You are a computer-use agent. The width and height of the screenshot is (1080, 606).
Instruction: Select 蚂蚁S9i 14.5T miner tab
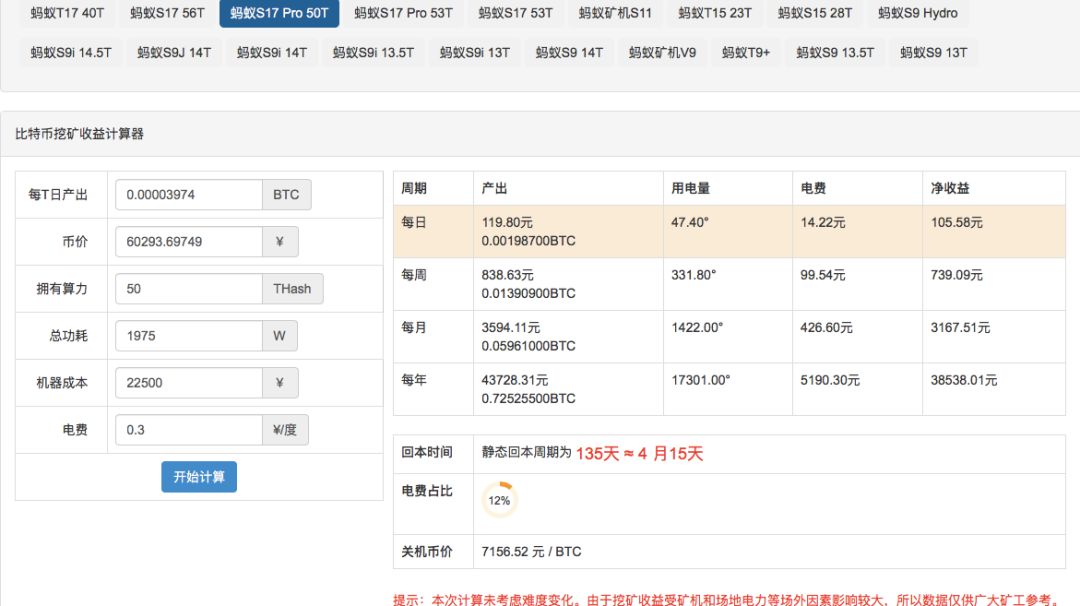coord(71,52)
